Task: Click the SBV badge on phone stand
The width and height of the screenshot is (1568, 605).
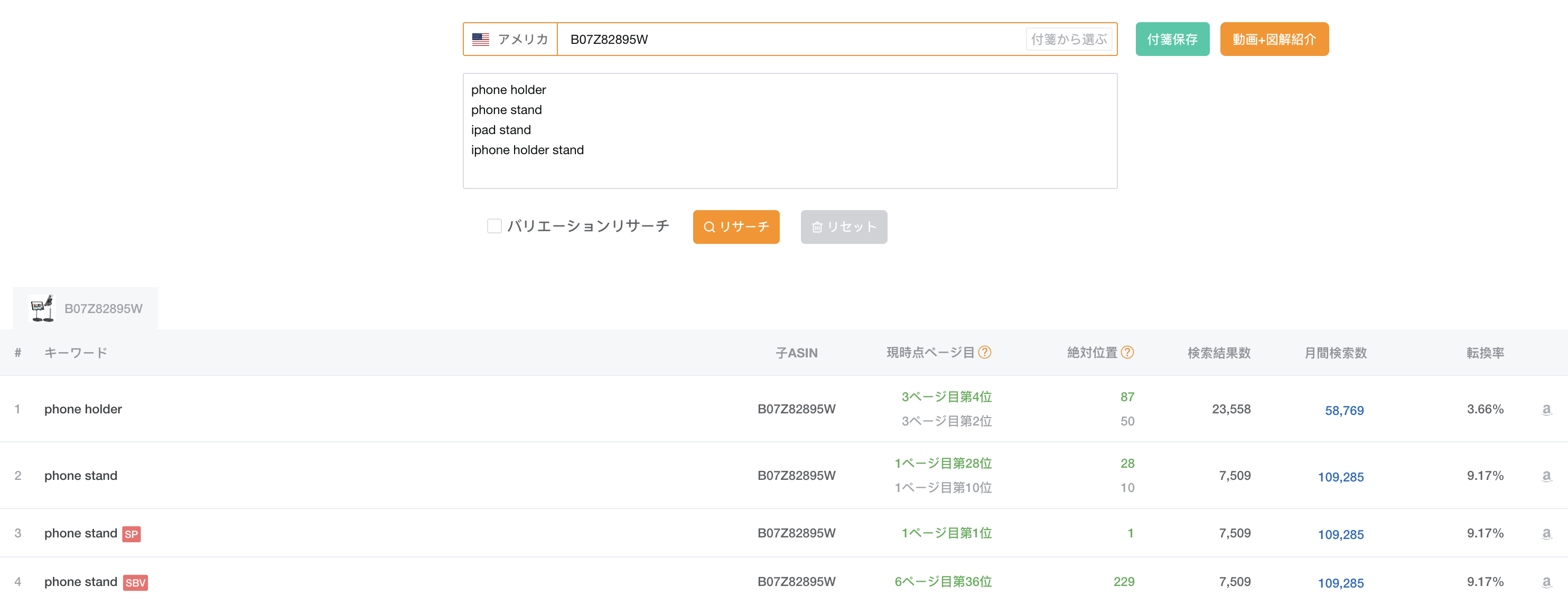Action: click(135, 582)
